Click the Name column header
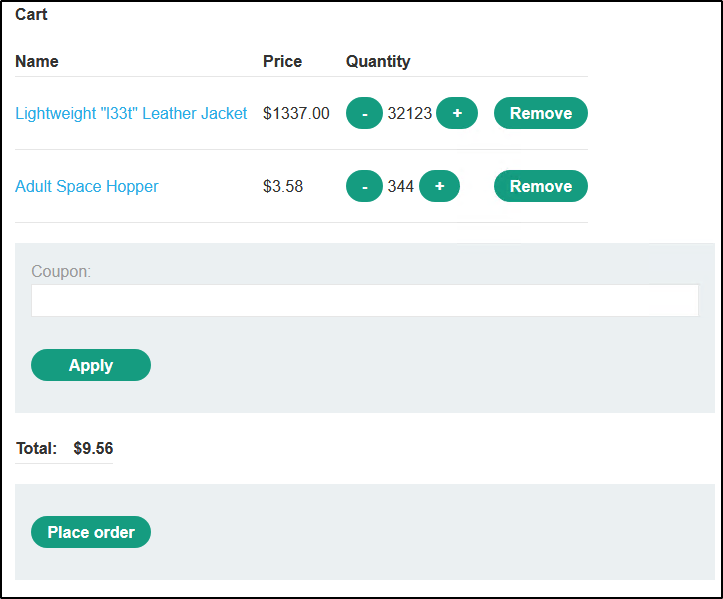Image resolution: width=723 pixels, height=599 pixels. 37,61
